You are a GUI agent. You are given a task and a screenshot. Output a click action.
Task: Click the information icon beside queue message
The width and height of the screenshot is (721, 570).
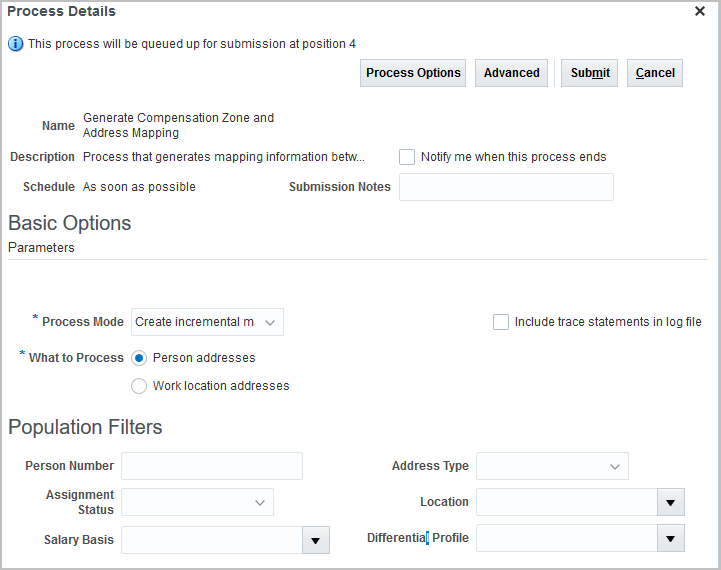(x=16, y=44)
